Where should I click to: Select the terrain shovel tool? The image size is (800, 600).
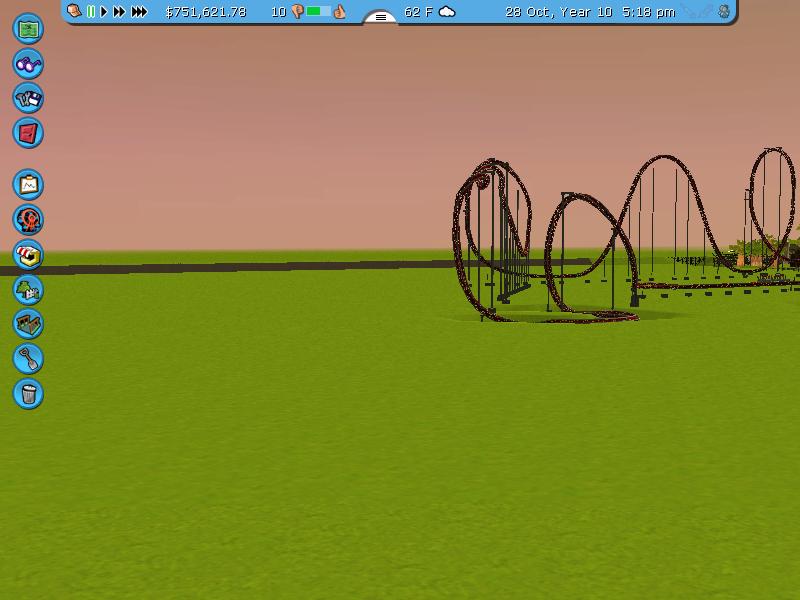28,359
